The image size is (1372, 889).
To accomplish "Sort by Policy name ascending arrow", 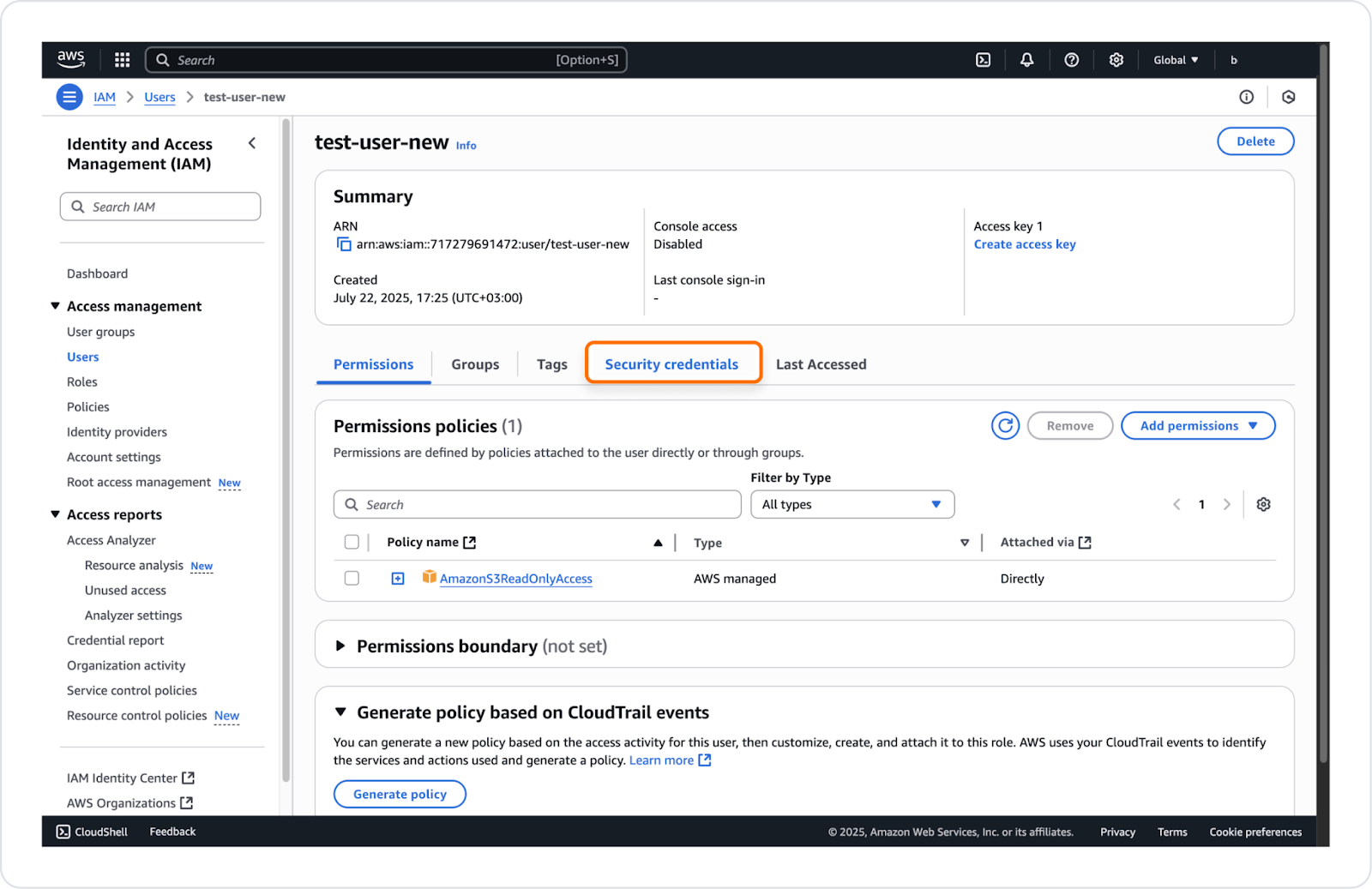I will tap(658, 543).
